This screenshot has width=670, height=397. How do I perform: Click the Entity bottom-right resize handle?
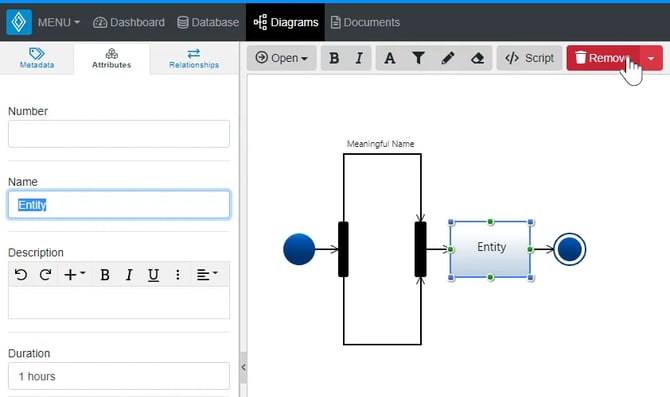point(531,278)
